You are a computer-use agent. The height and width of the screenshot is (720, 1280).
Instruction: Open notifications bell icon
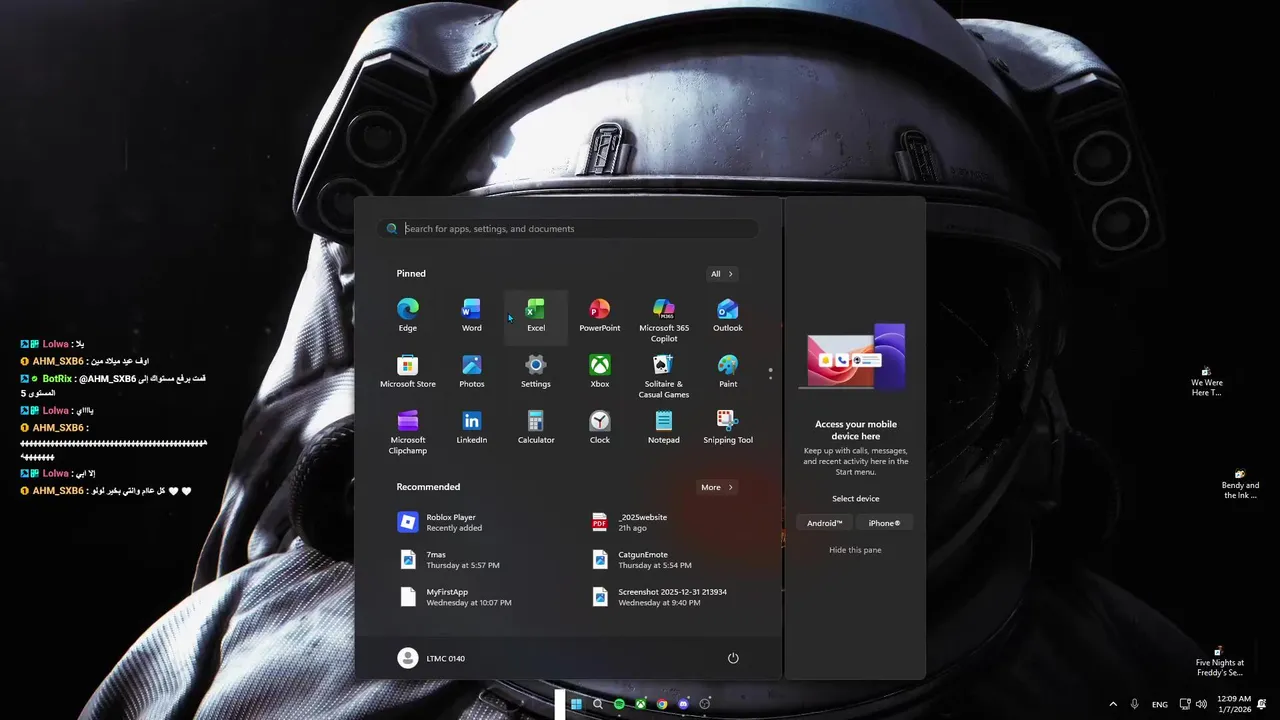(1262, 704)
